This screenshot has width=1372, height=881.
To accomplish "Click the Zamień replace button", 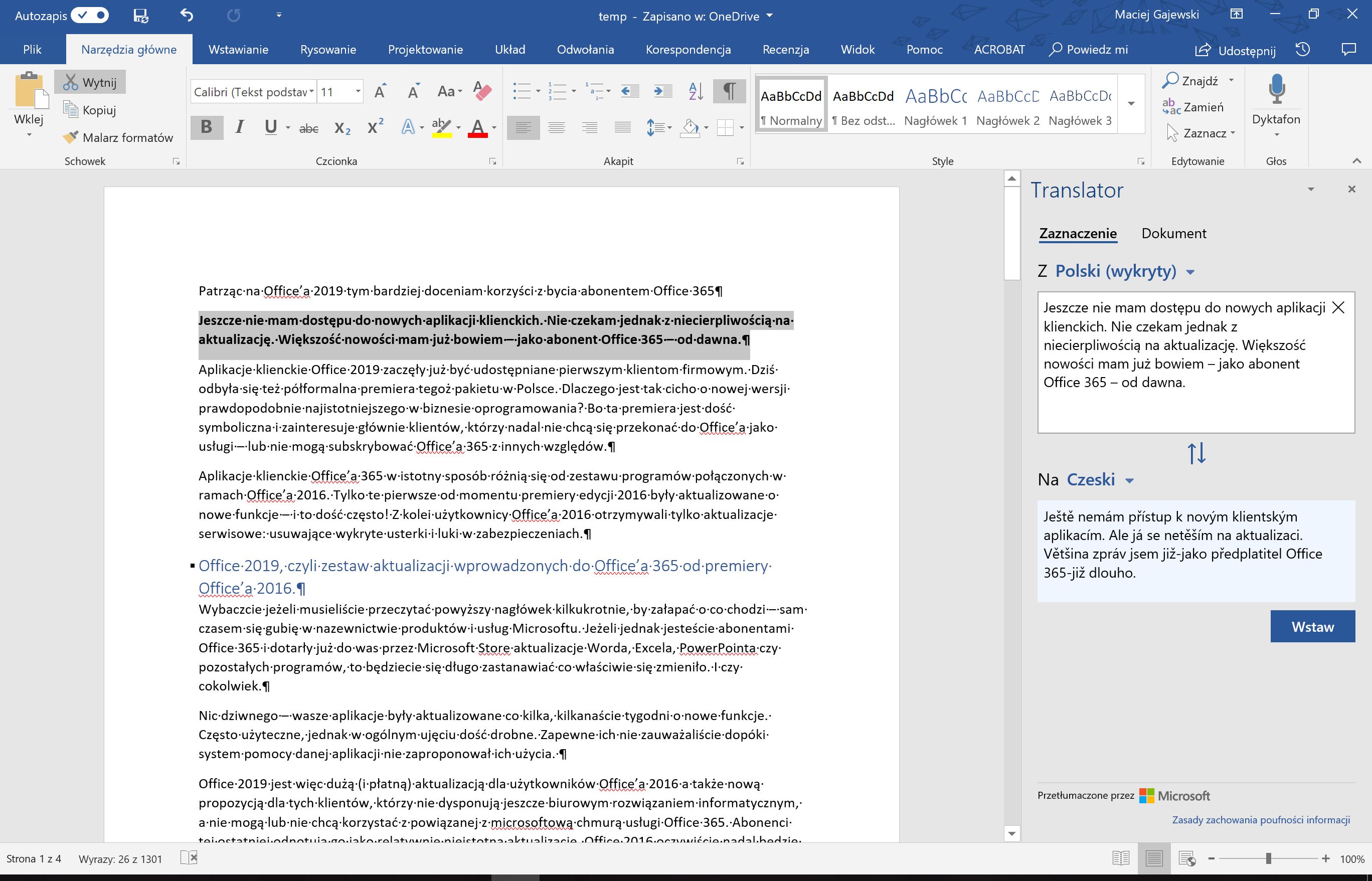I will 1193,107.
